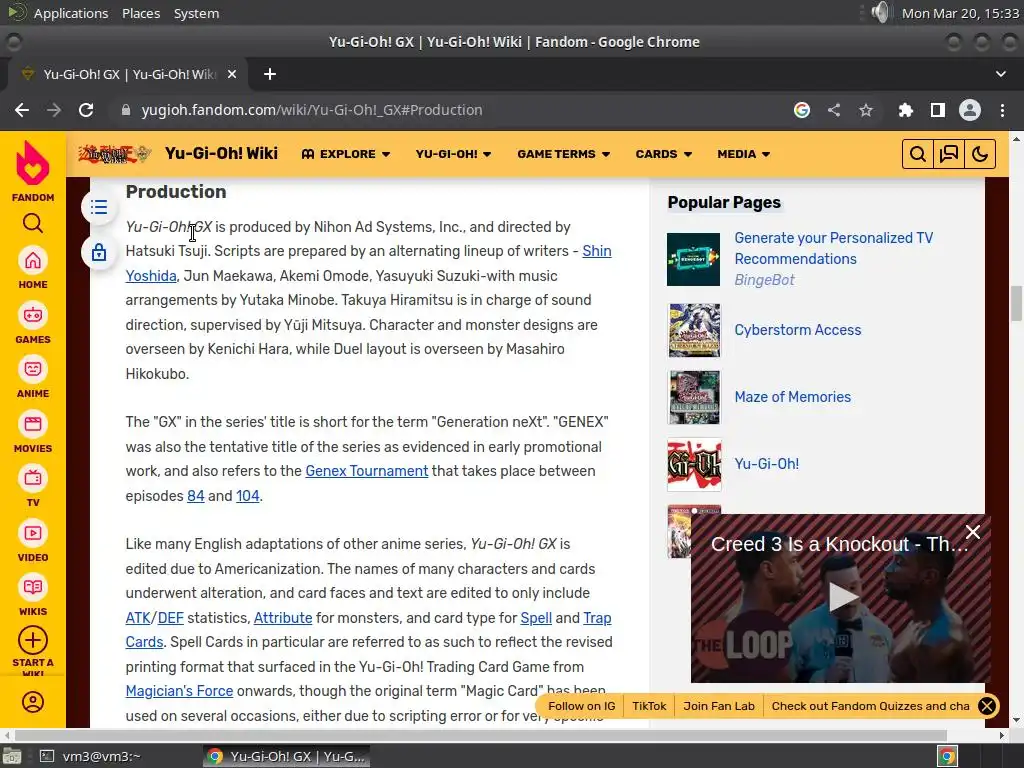Open the Spell link

tap(536, 618)
